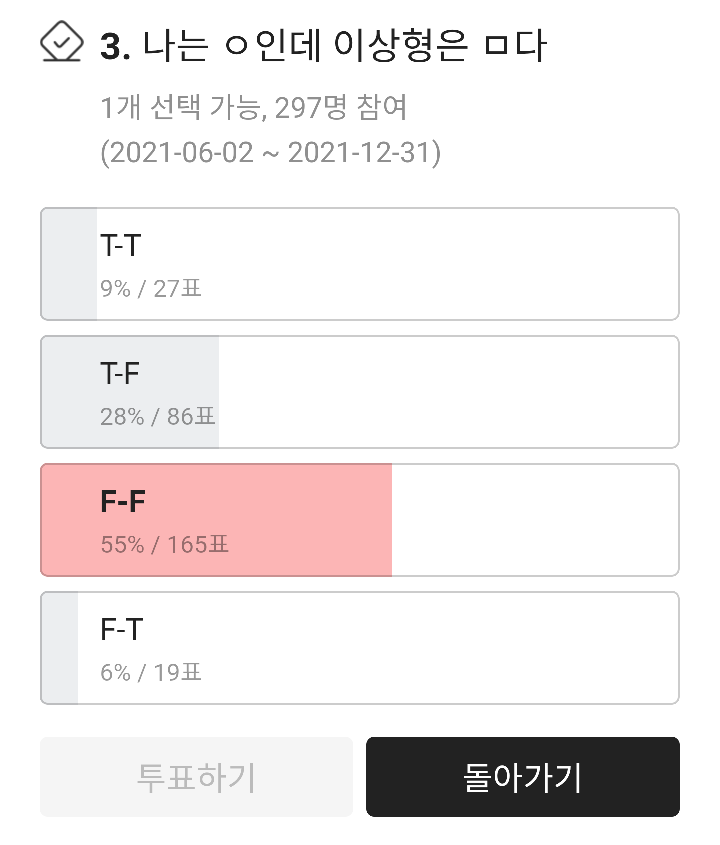Image resolution: width=720 pixels, height=845 pixels.
Task: Click the 297명 참여 participant count text
Action: [339, 107]
